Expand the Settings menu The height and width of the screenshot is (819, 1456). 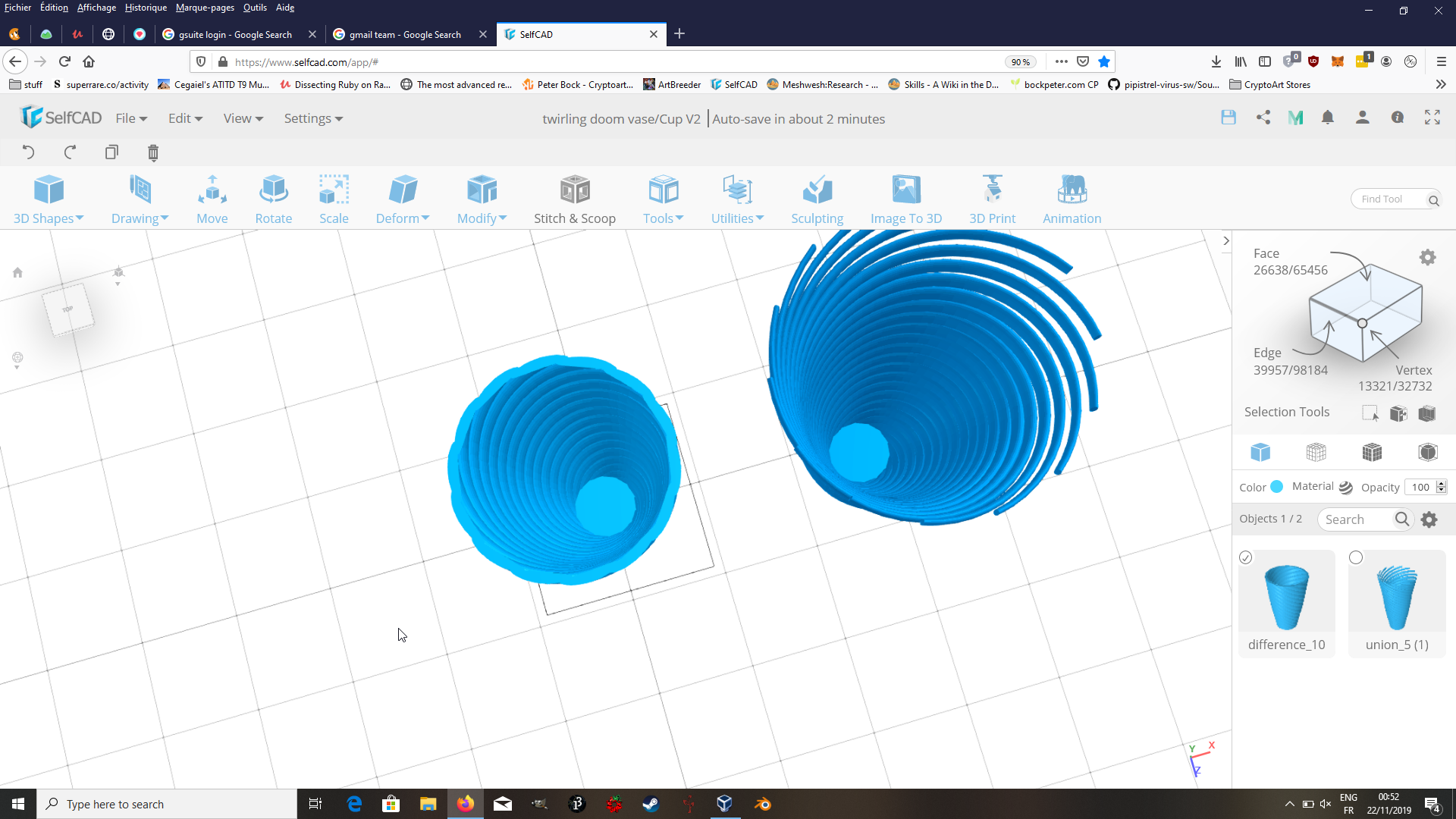(313, 118)
